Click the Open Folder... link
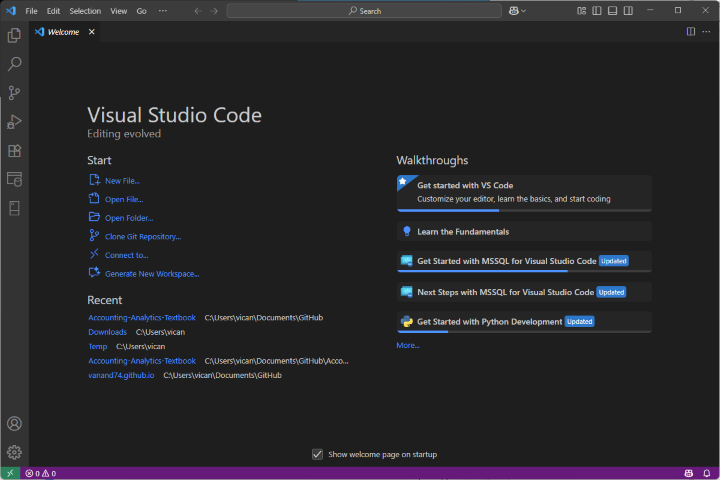 (129, 218)
